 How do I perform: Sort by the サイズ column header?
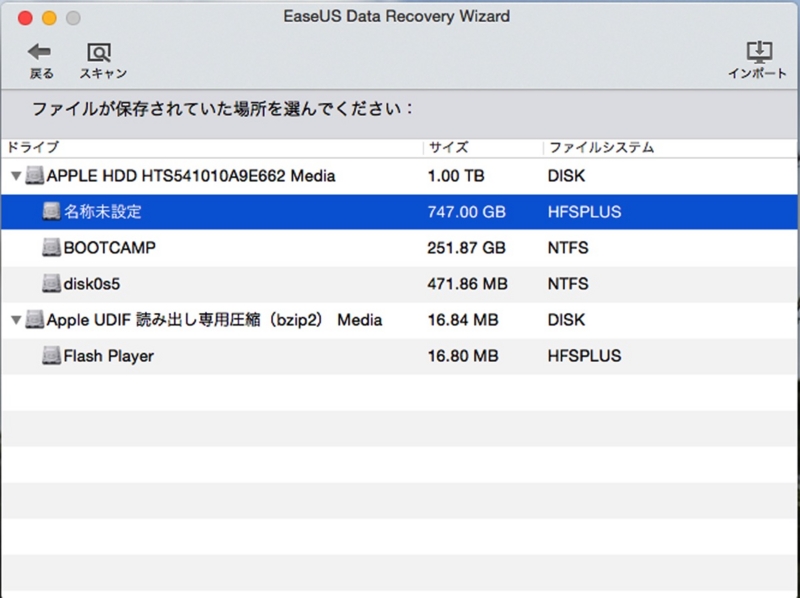[448, 147]
